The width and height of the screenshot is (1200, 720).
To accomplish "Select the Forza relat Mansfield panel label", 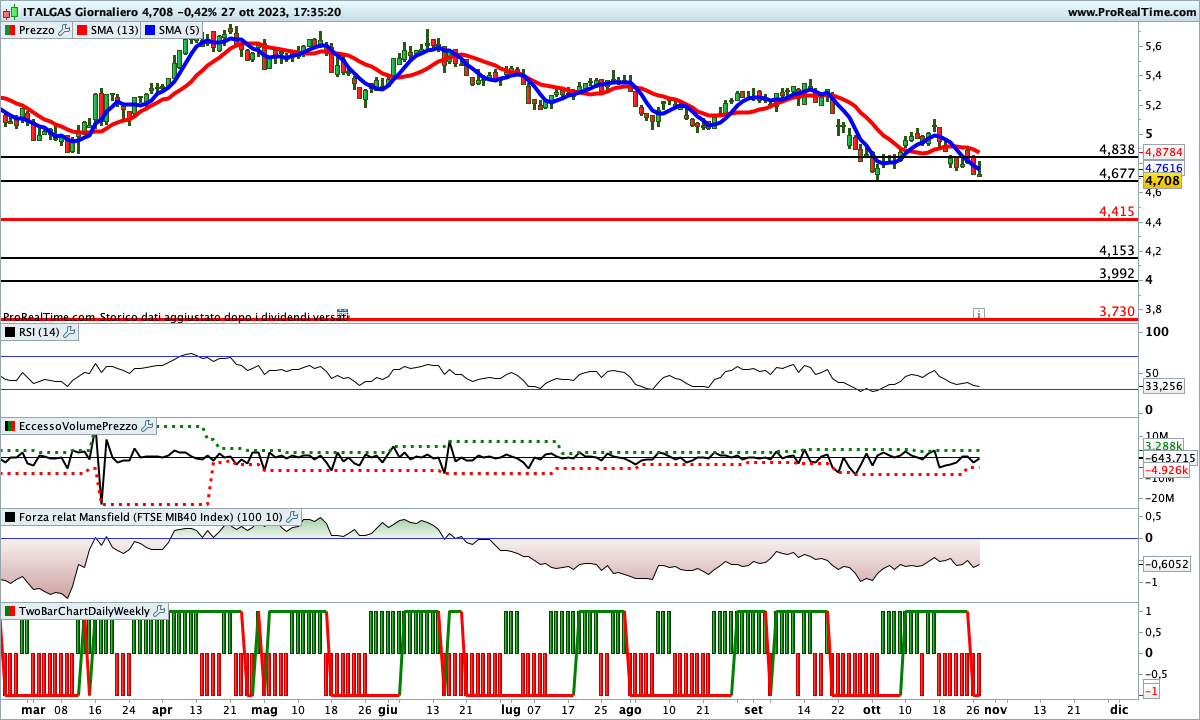I will tap(151, 517).
